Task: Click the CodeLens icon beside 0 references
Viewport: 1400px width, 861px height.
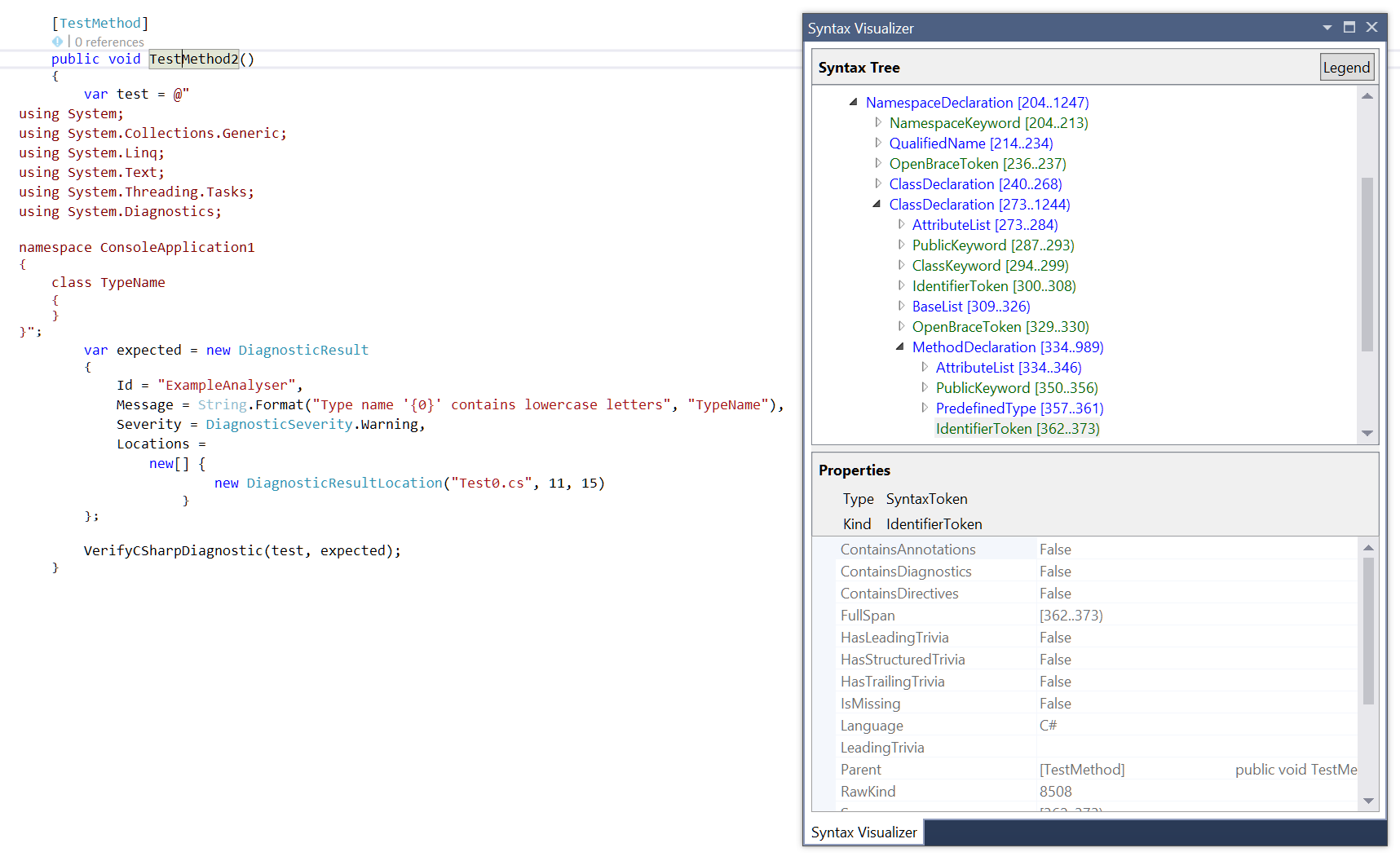Action: coord(57,42)
